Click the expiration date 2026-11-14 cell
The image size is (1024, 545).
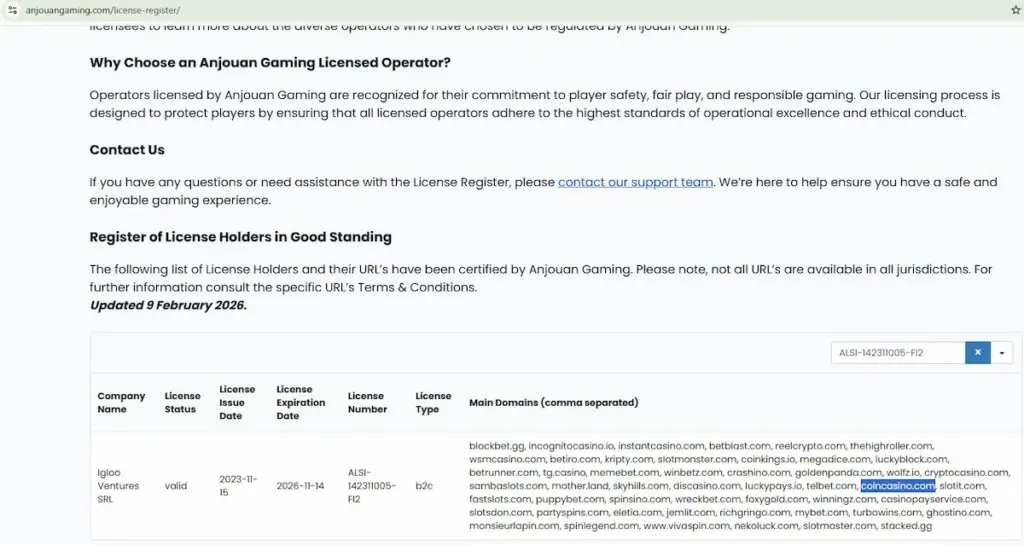point(300,486)
